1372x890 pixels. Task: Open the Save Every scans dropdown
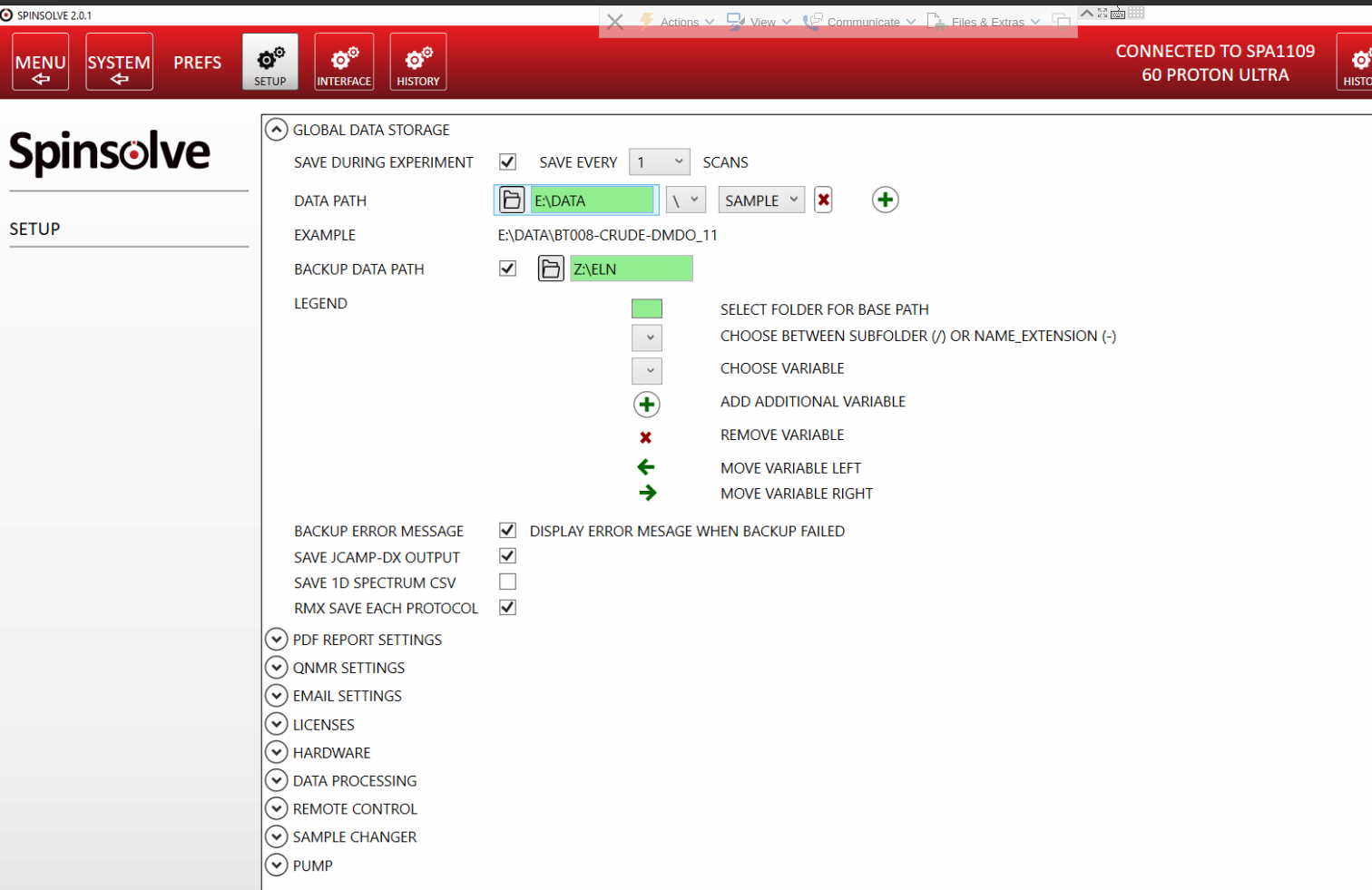(659, 161)
